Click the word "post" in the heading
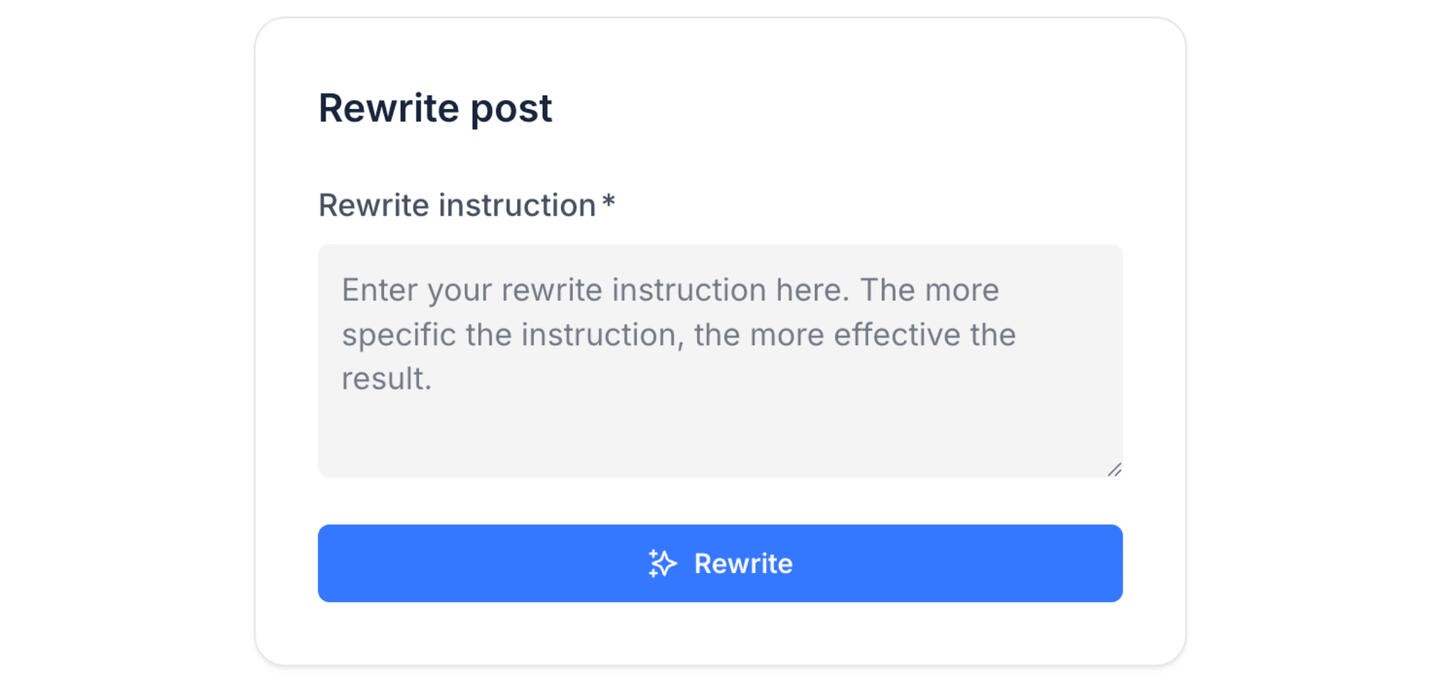This screenshot has height=685, width=1439. (510, 108)
